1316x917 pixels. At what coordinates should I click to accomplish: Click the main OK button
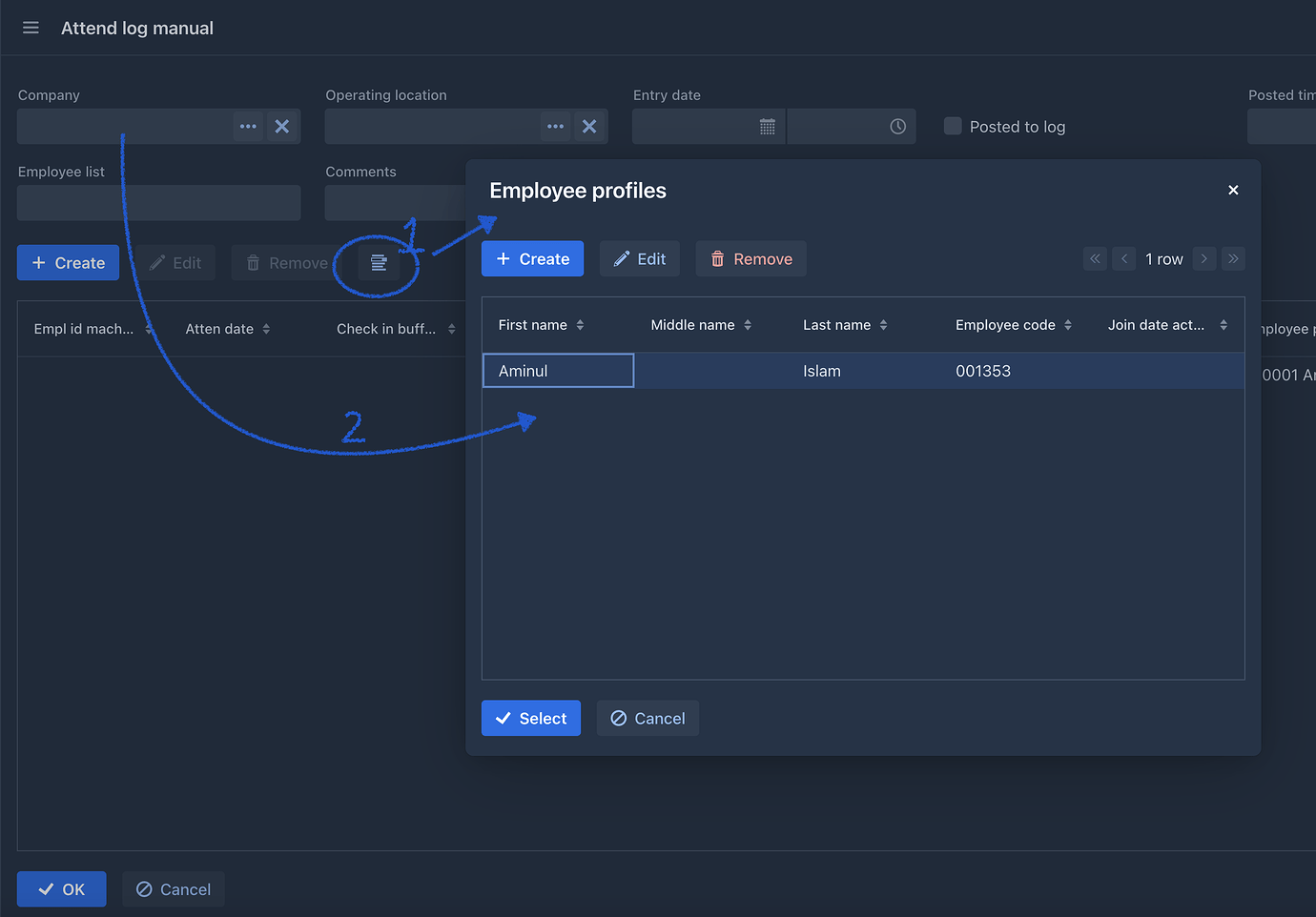[61, 888]
